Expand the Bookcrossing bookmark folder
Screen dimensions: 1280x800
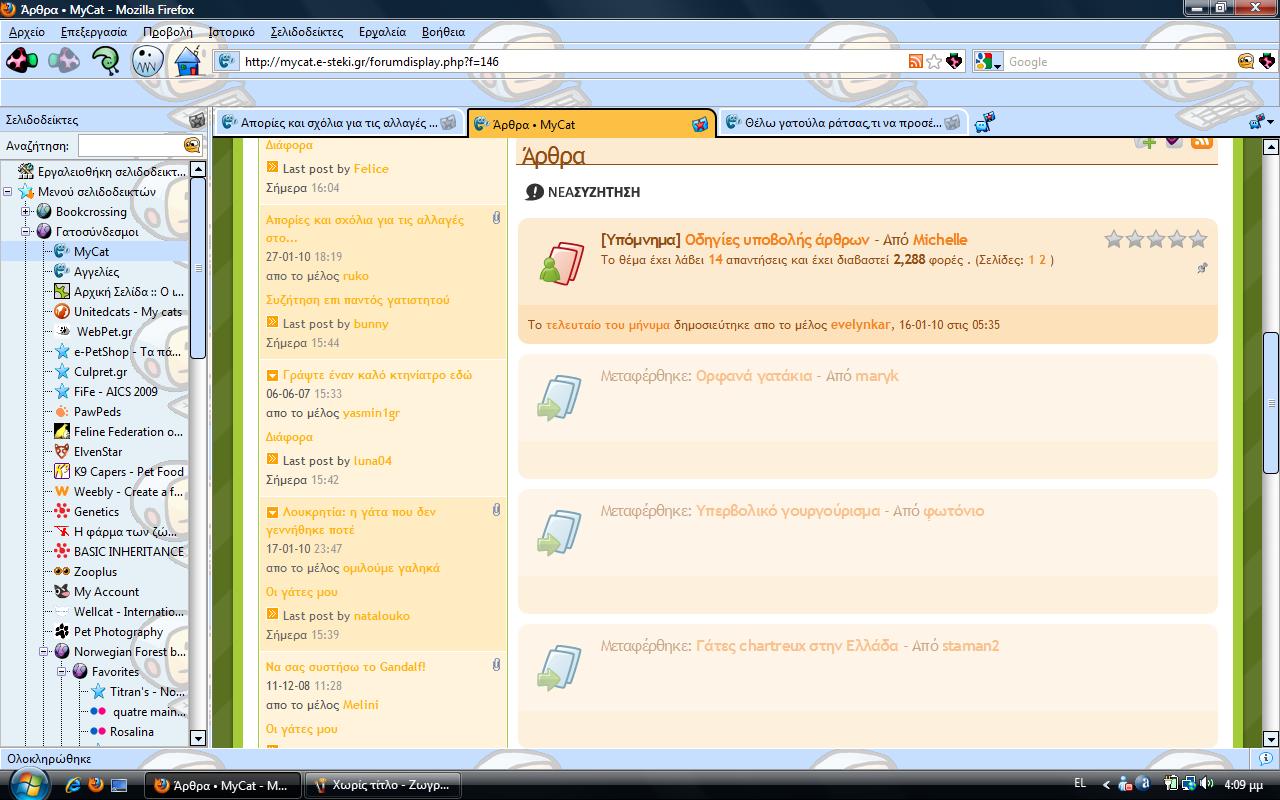point(27,212)
